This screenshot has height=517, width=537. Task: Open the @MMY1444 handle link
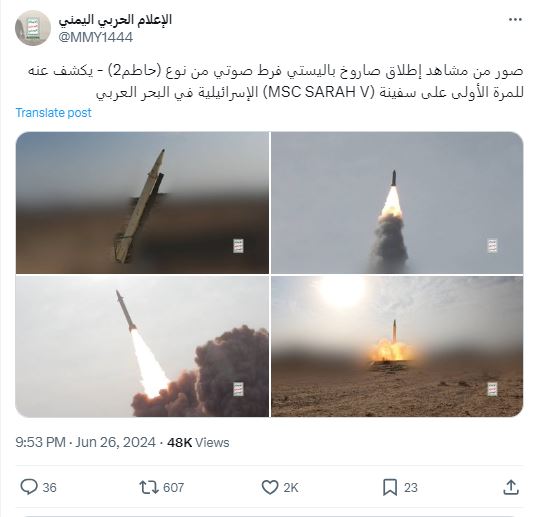click(96, 37)
